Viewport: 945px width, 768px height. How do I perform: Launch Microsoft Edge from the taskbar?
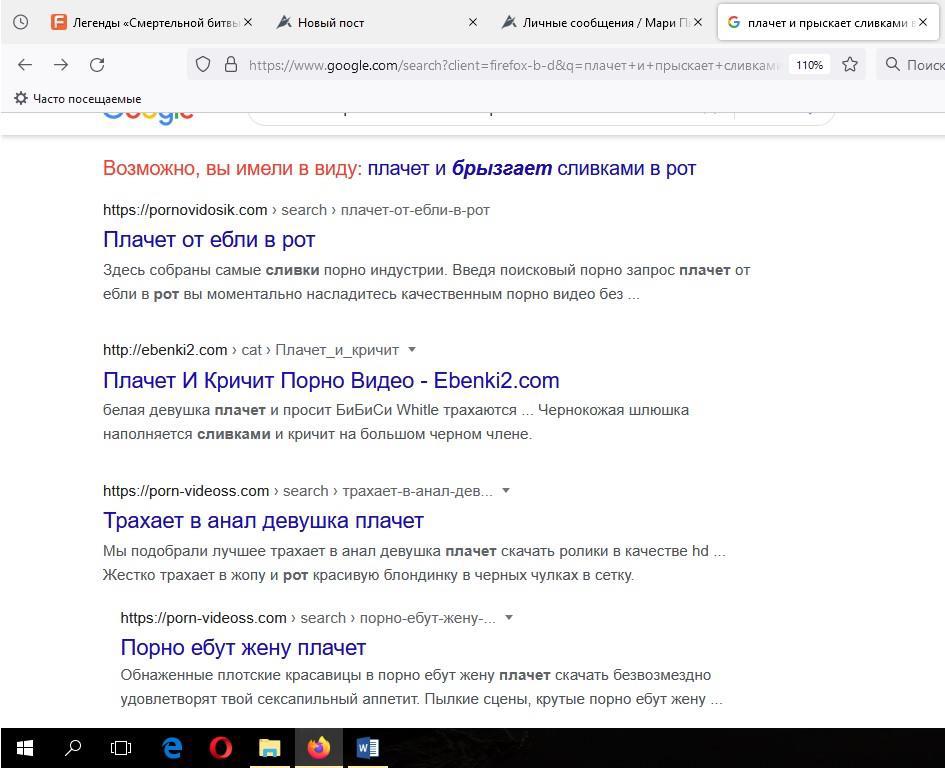point(173,748)
